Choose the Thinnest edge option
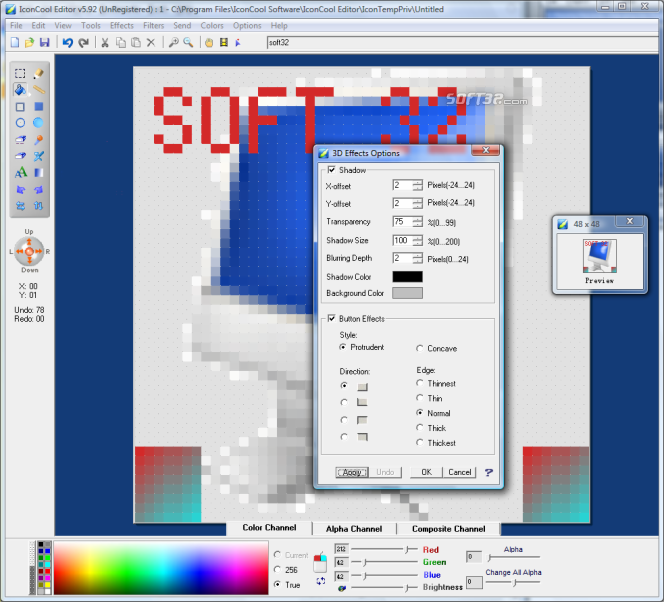Screen dimensions: 664x602 point(420,383)
